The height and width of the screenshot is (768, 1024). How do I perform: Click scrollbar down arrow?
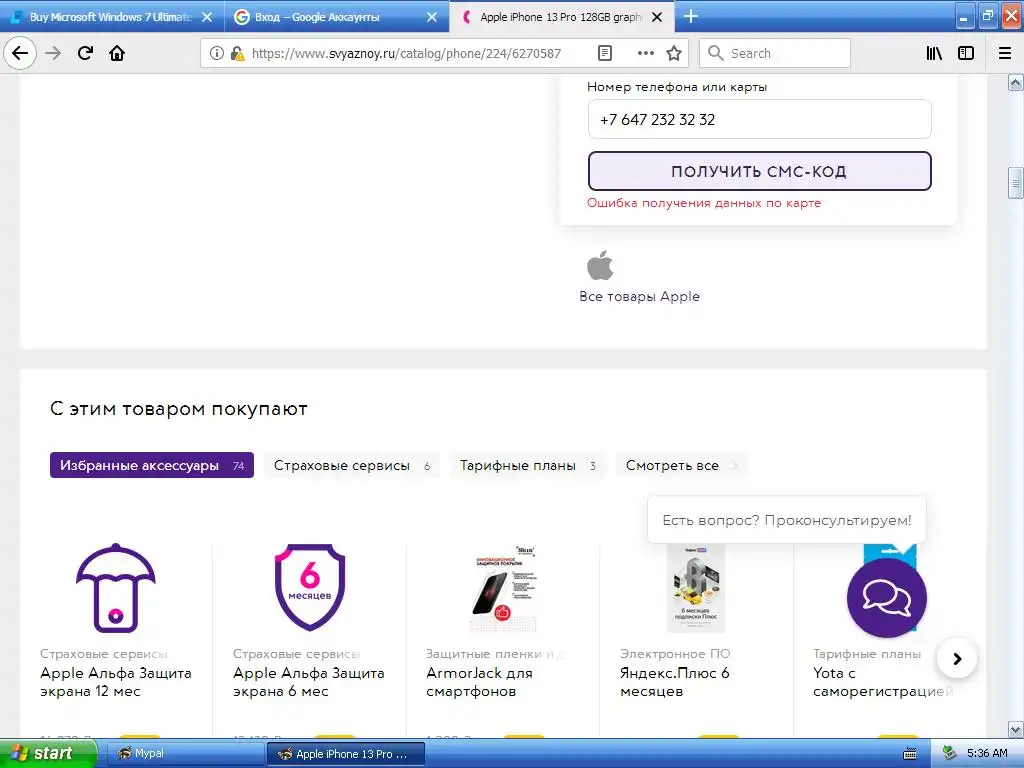coord(1016,729)
